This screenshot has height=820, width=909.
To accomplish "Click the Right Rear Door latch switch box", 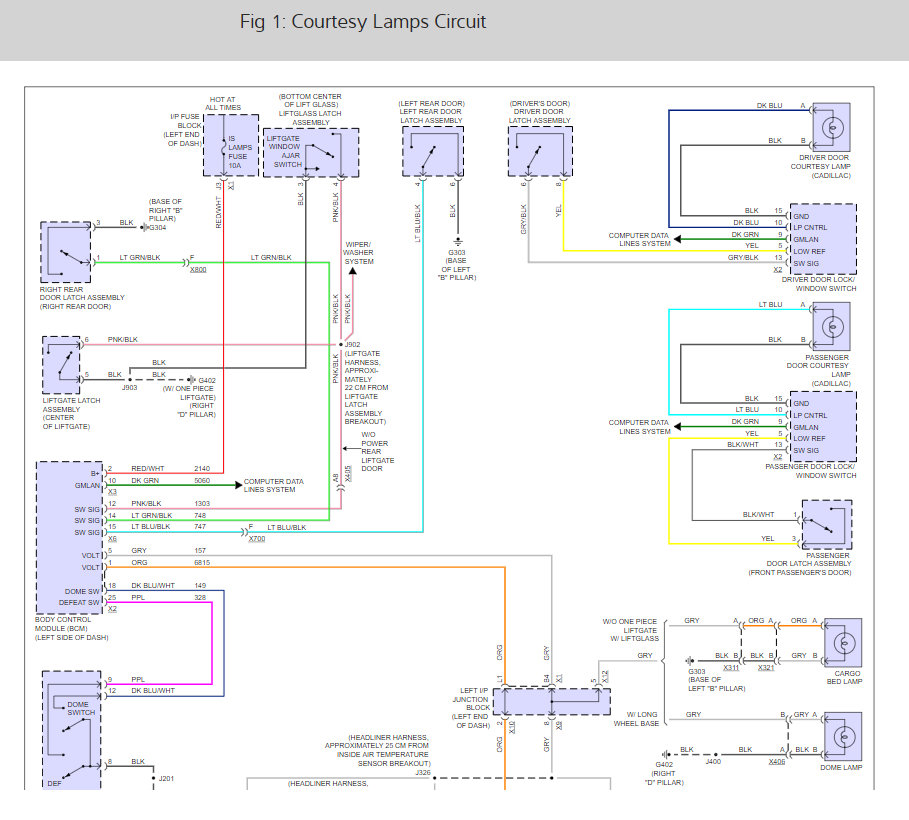I will (66, 252).
